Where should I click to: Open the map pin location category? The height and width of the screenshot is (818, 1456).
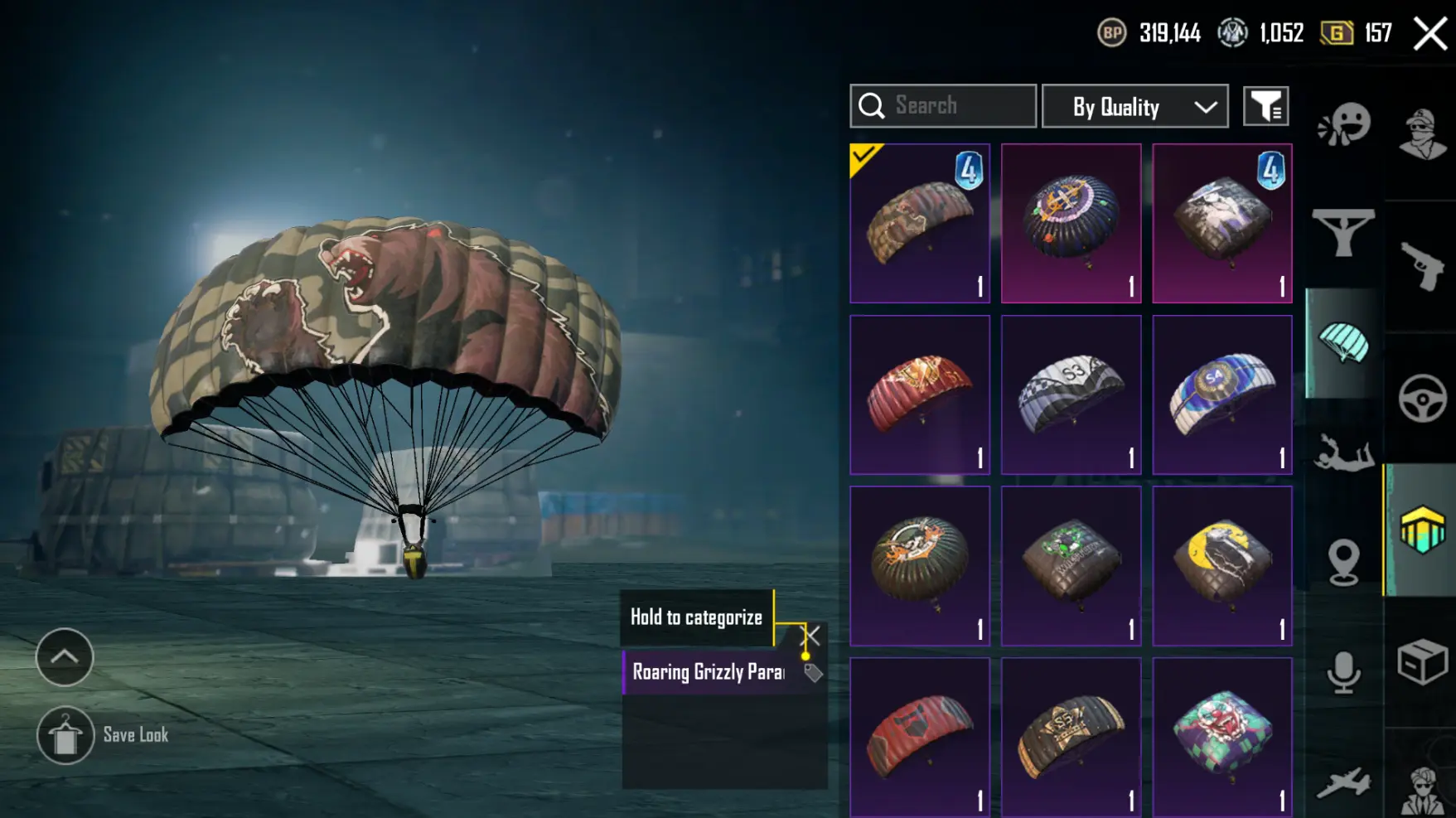(x=1343, y=562)
